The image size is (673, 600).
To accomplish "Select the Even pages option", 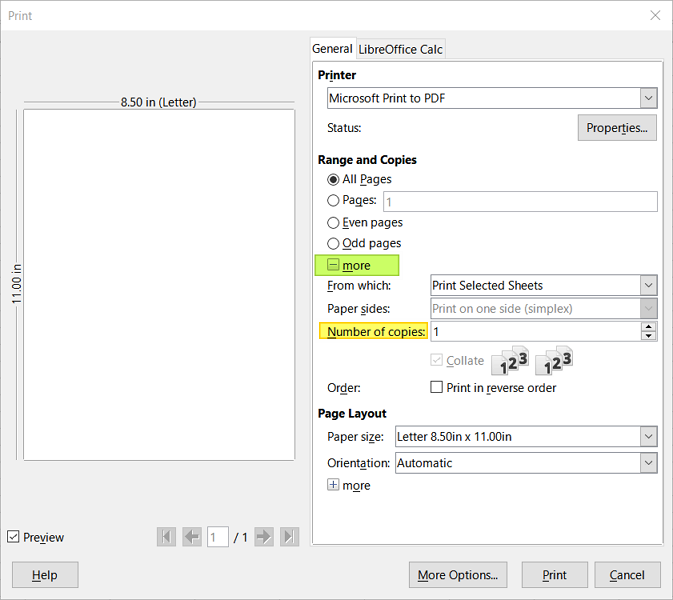I will coord(333,222).
